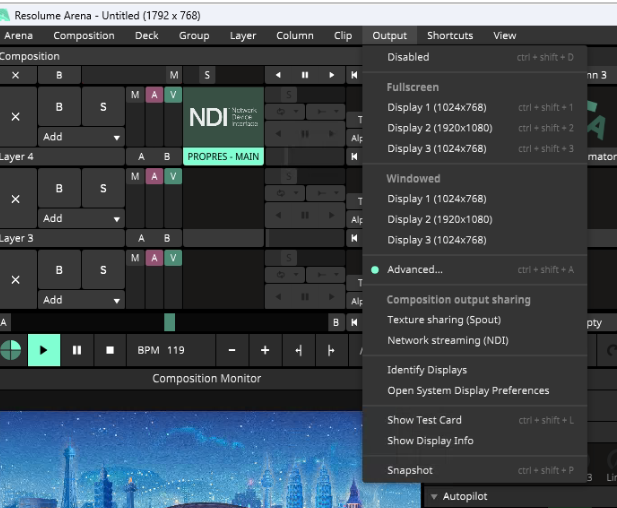Open Advanced output settings

click(x=475, y=270)
